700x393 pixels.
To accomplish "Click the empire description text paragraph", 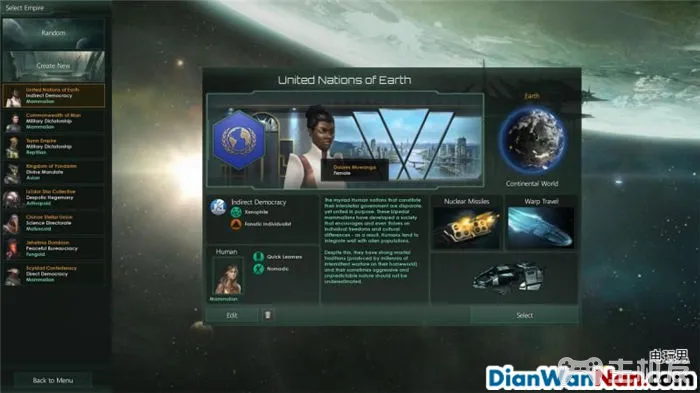I will coord(373,241).
